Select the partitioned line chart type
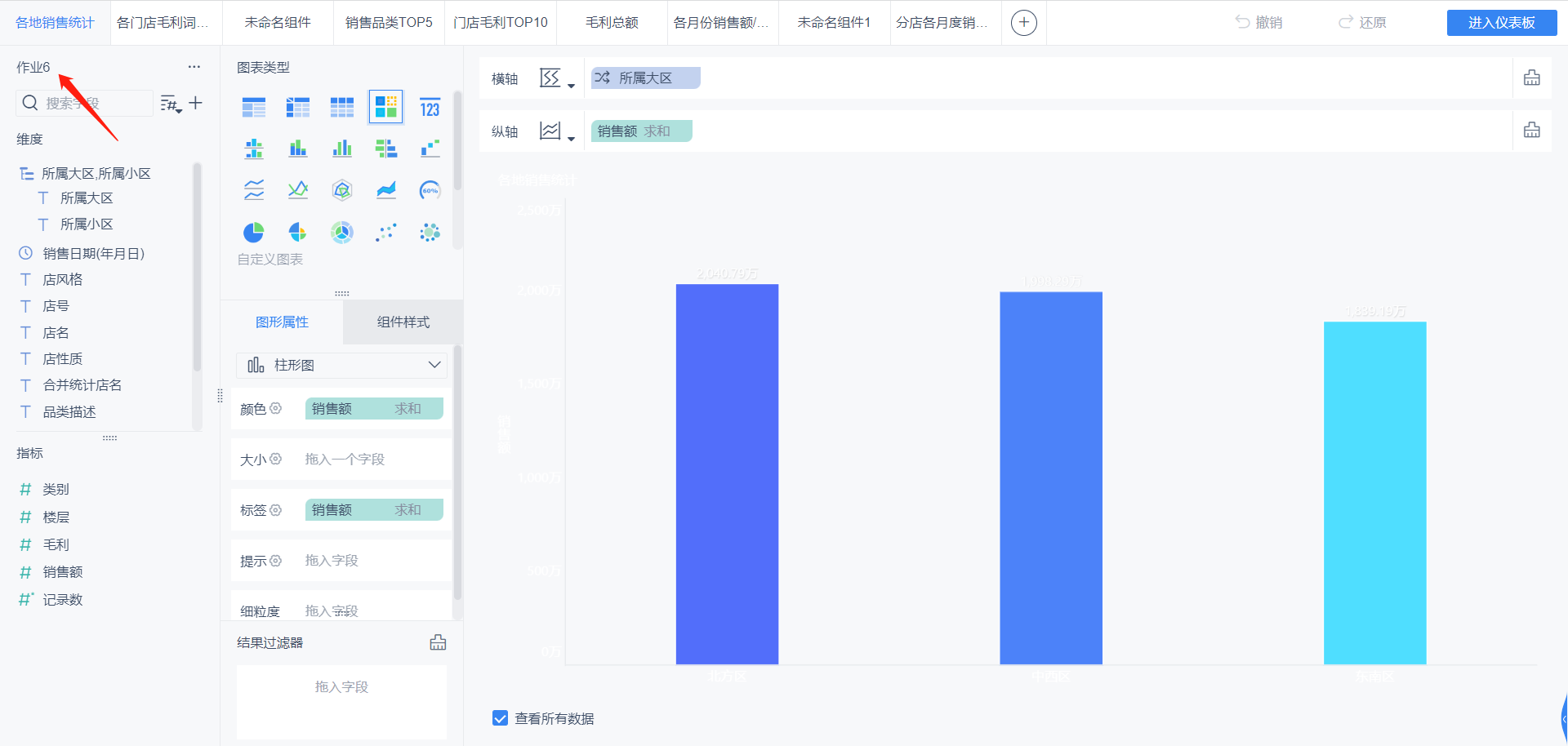This screenshot has height=746, width=1568. pos(254,190)
